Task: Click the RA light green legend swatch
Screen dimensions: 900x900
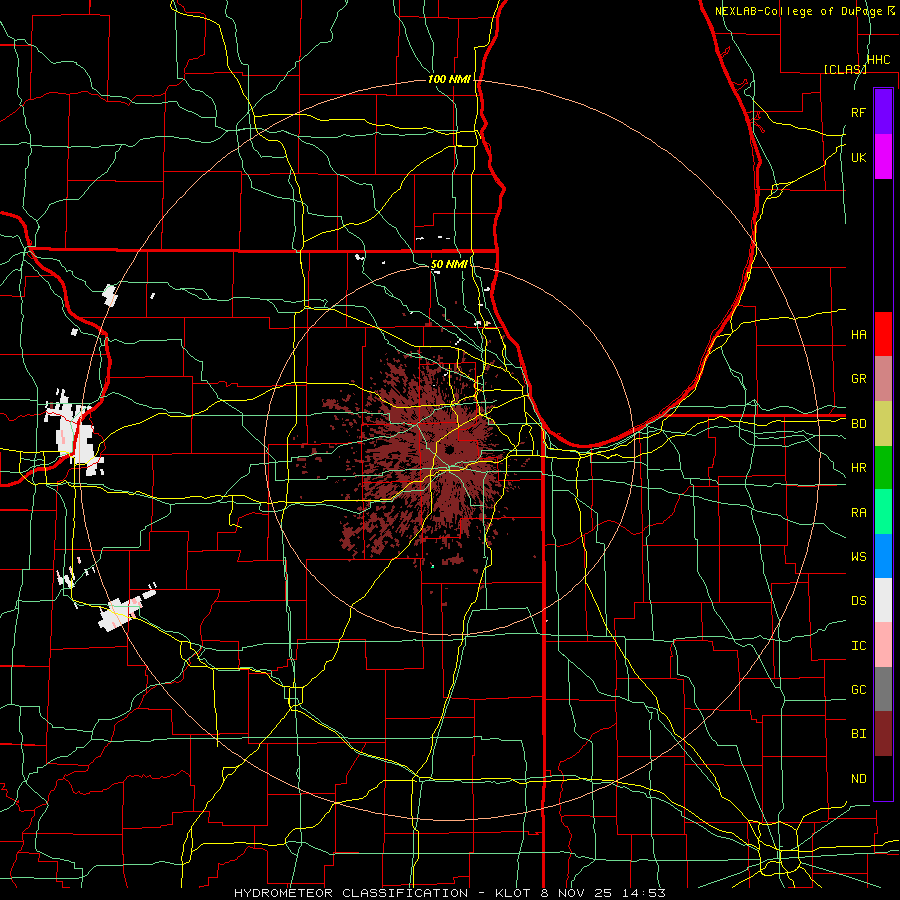Action: [x=883, y=512]
